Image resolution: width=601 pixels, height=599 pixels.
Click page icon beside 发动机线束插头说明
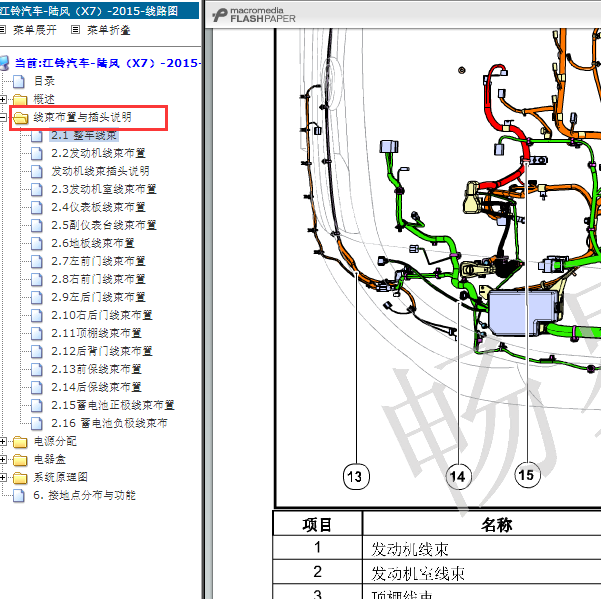[37, 171]
